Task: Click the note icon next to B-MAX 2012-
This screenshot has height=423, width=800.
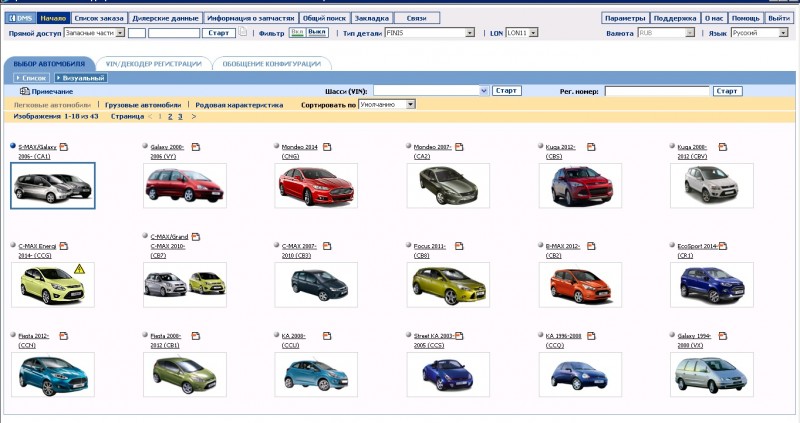Action: (x=592, y=245)
